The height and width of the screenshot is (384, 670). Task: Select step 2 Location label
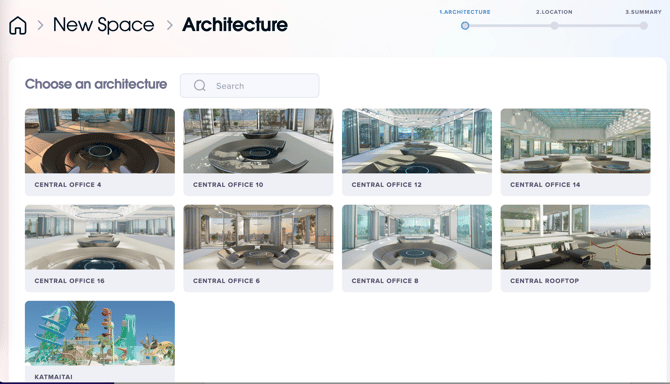pyautogui.click(x=554, y=12)
